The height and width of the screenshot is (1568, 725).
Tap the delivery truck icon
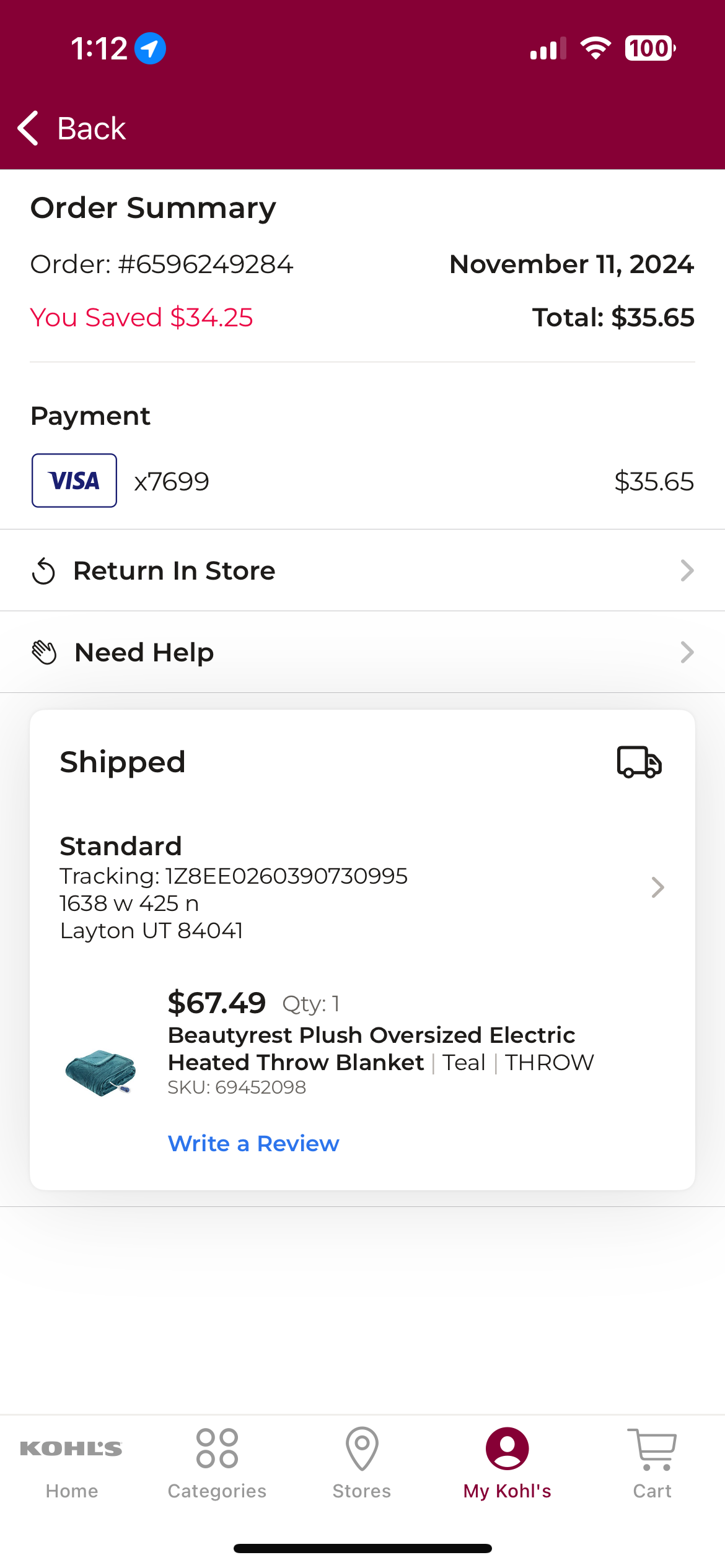click(639, 762)
